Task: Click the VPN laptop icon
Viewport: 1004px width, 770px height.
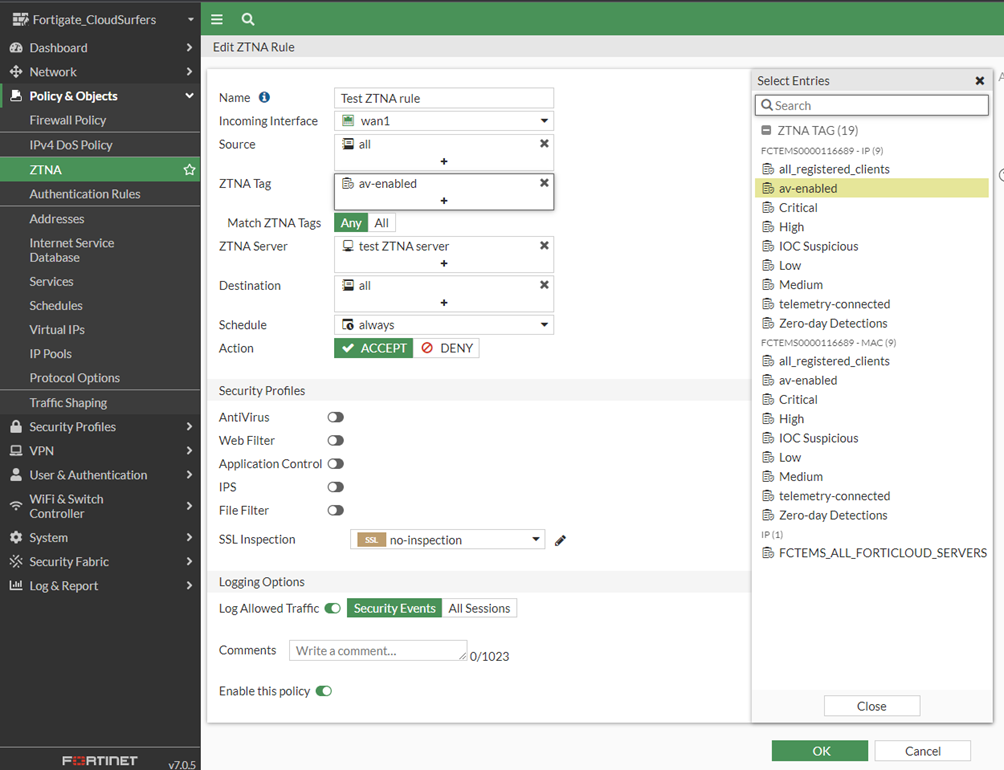Action: point(16,451)
